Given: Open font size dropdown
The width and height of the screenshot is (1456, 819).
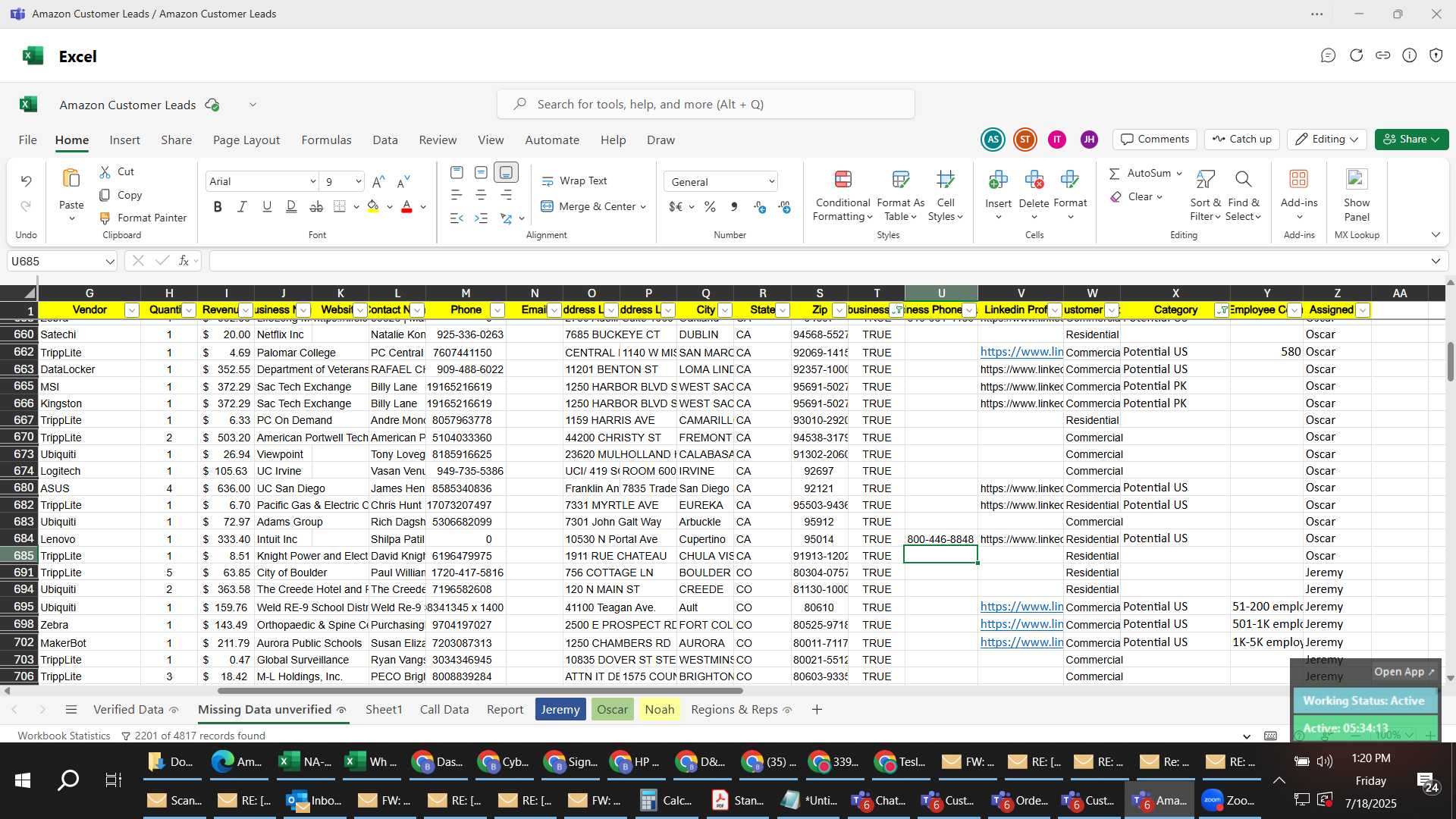Looking at the screenshot, I should coord(358,181).
